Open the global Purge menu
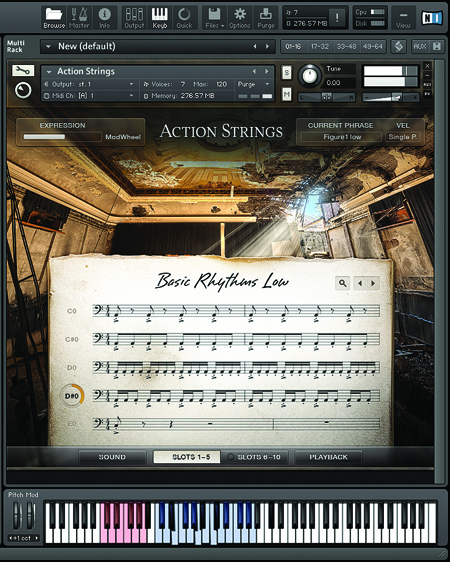The image size is (450, 562). (x=265, y=18)
